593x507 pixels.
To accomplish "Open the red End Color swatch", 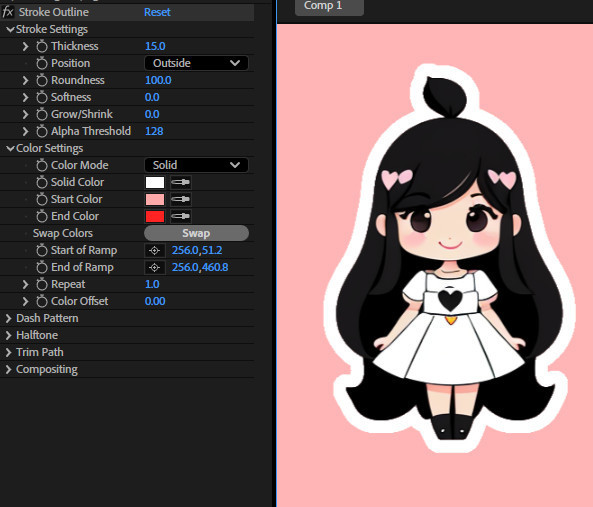I will pos(155,216).
